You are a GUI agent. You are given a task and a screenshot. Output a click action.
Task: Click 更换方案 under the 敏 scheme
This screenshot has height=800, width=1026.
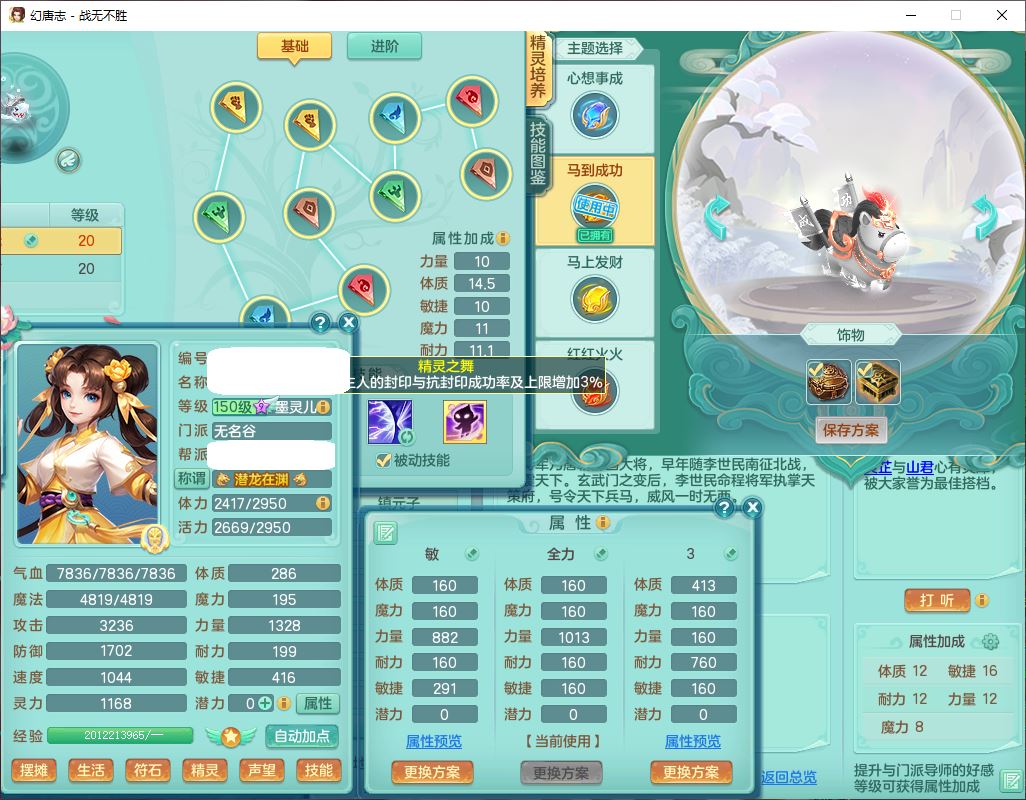tap(432, 773)
